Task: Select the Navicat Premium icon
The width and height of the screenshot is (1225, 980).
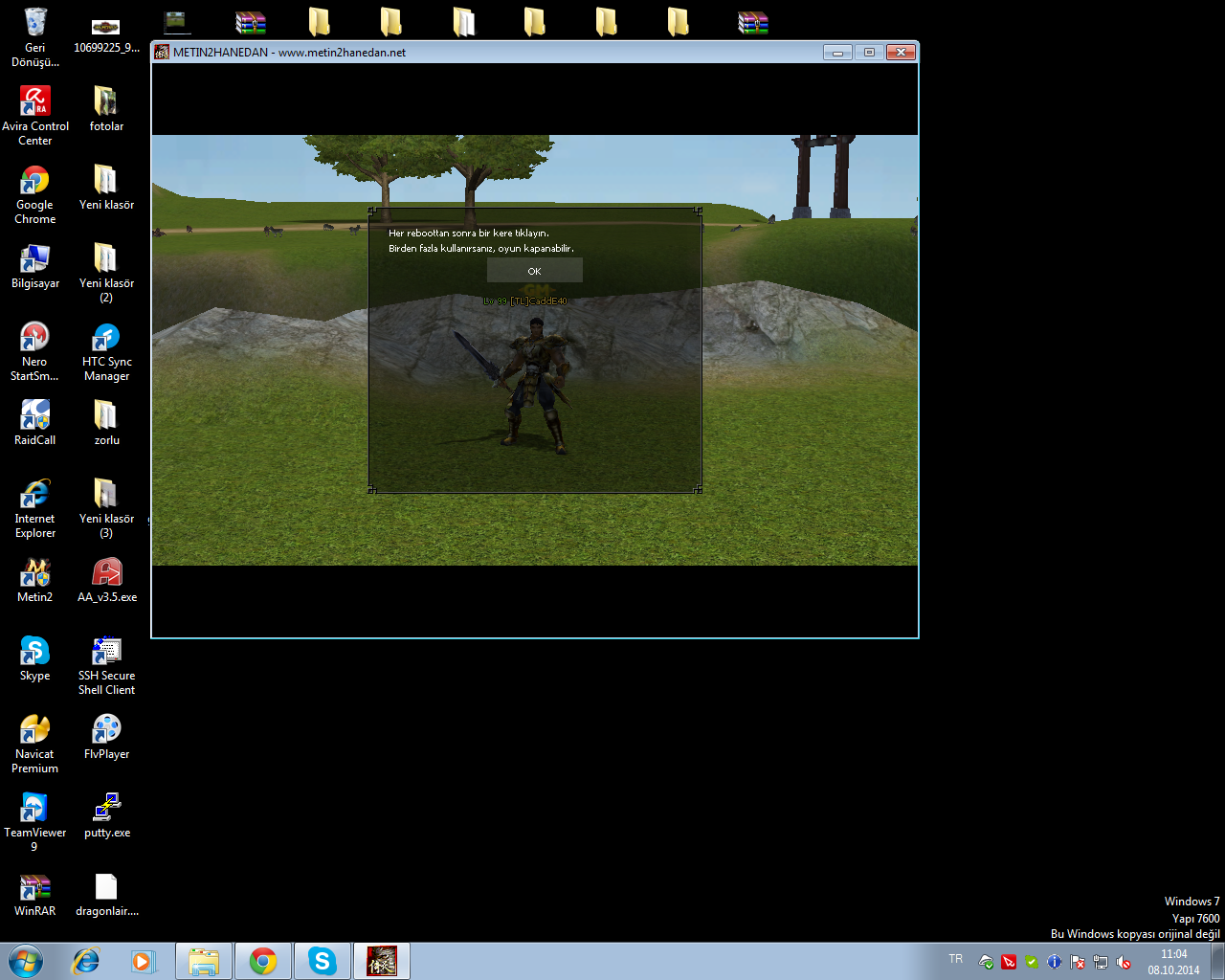Action: click(35, 744)
